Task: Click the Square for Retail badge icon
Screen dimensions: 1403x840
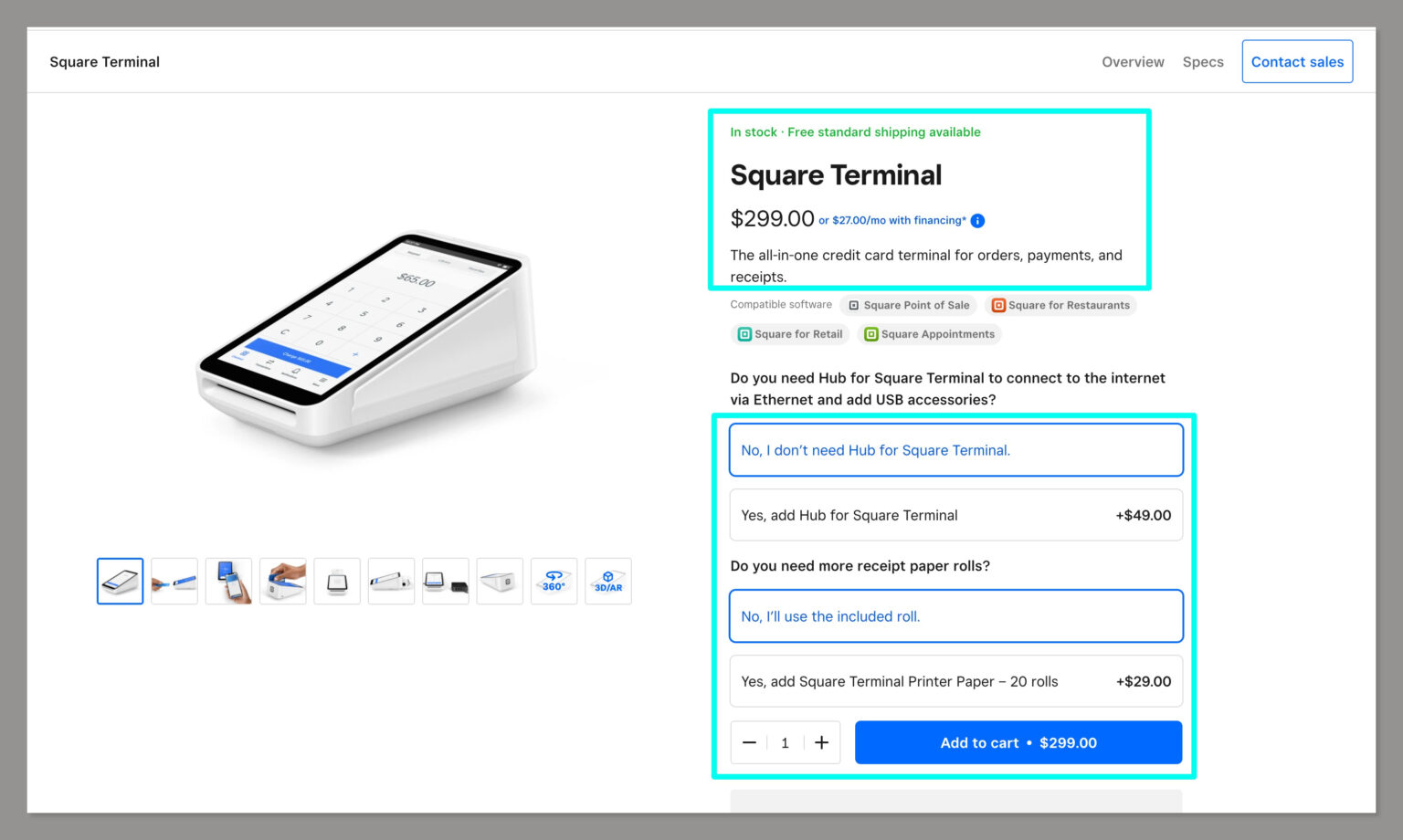Action: [x=744, y=334]
